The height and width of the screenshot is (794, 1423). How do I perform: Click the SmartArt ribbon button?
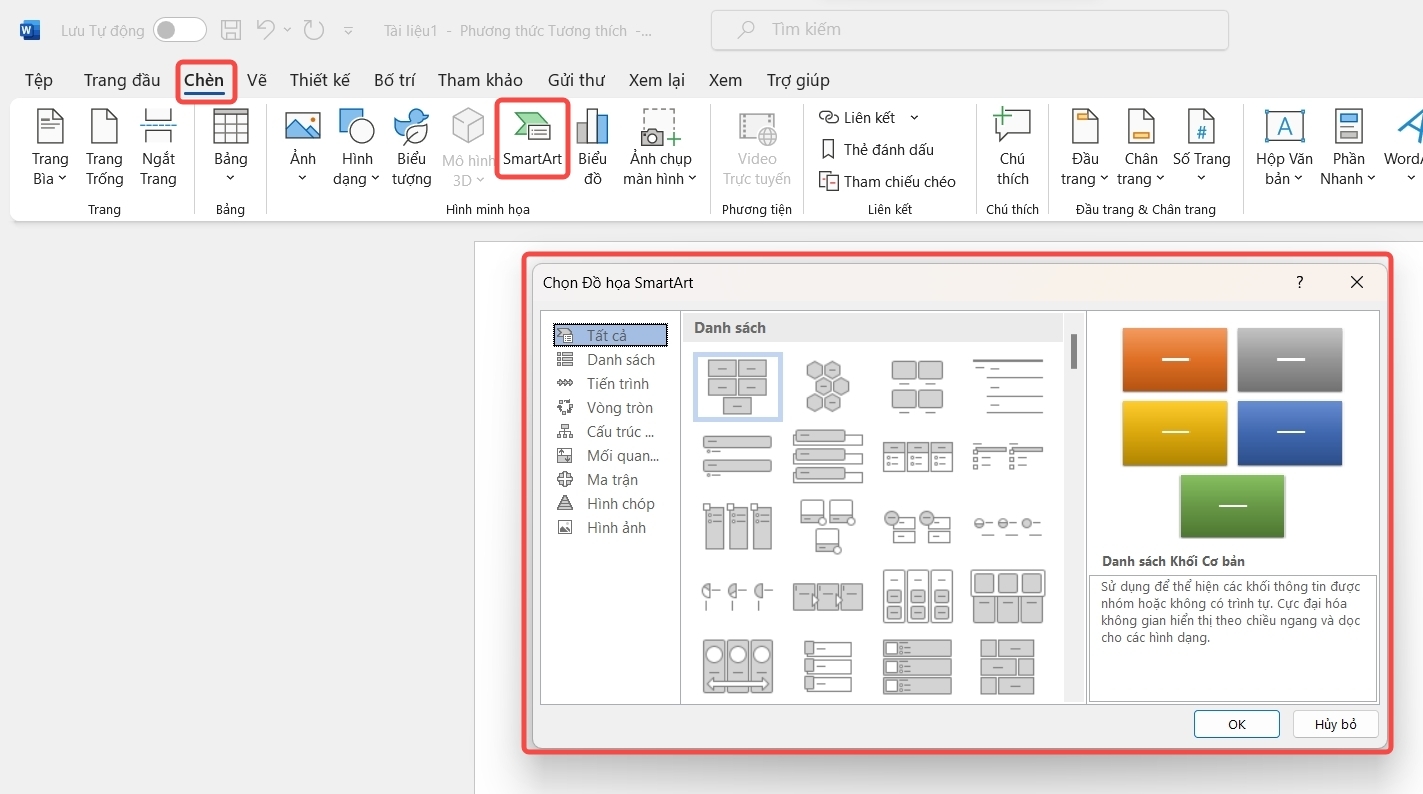532,139
